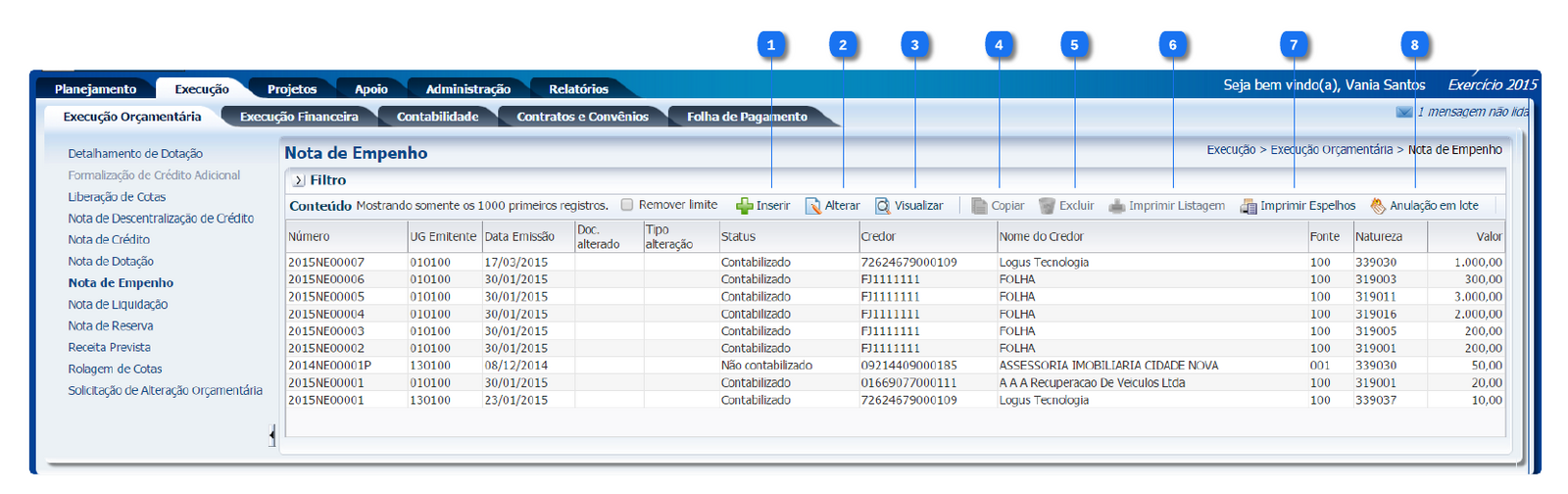Click the Anulação em lote icon
Image resolution: width=1568 pixels, height=494 pixels.
(x=1378, y=206)
